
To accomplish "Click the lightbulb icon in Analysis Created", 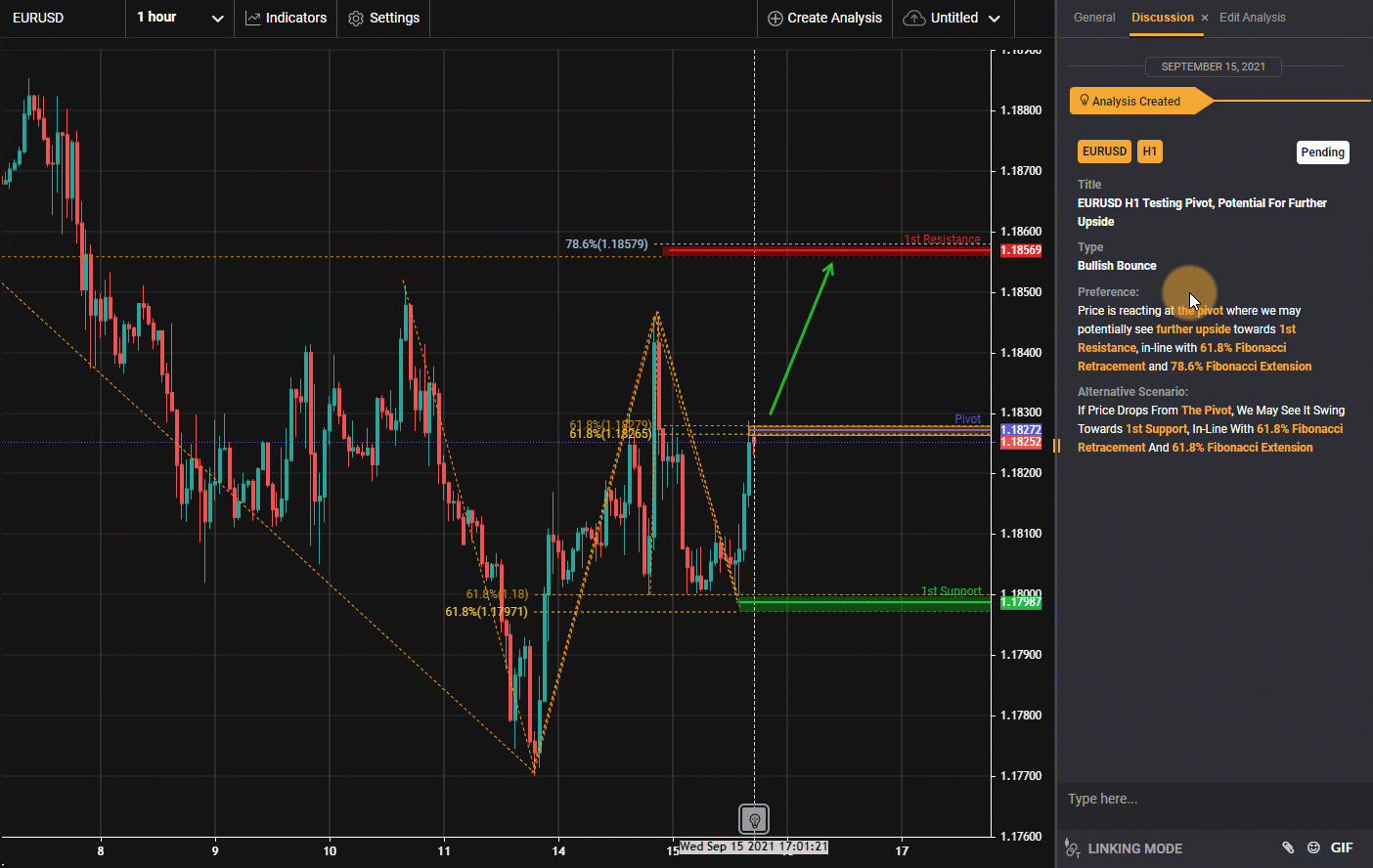I will [1085, 101].
